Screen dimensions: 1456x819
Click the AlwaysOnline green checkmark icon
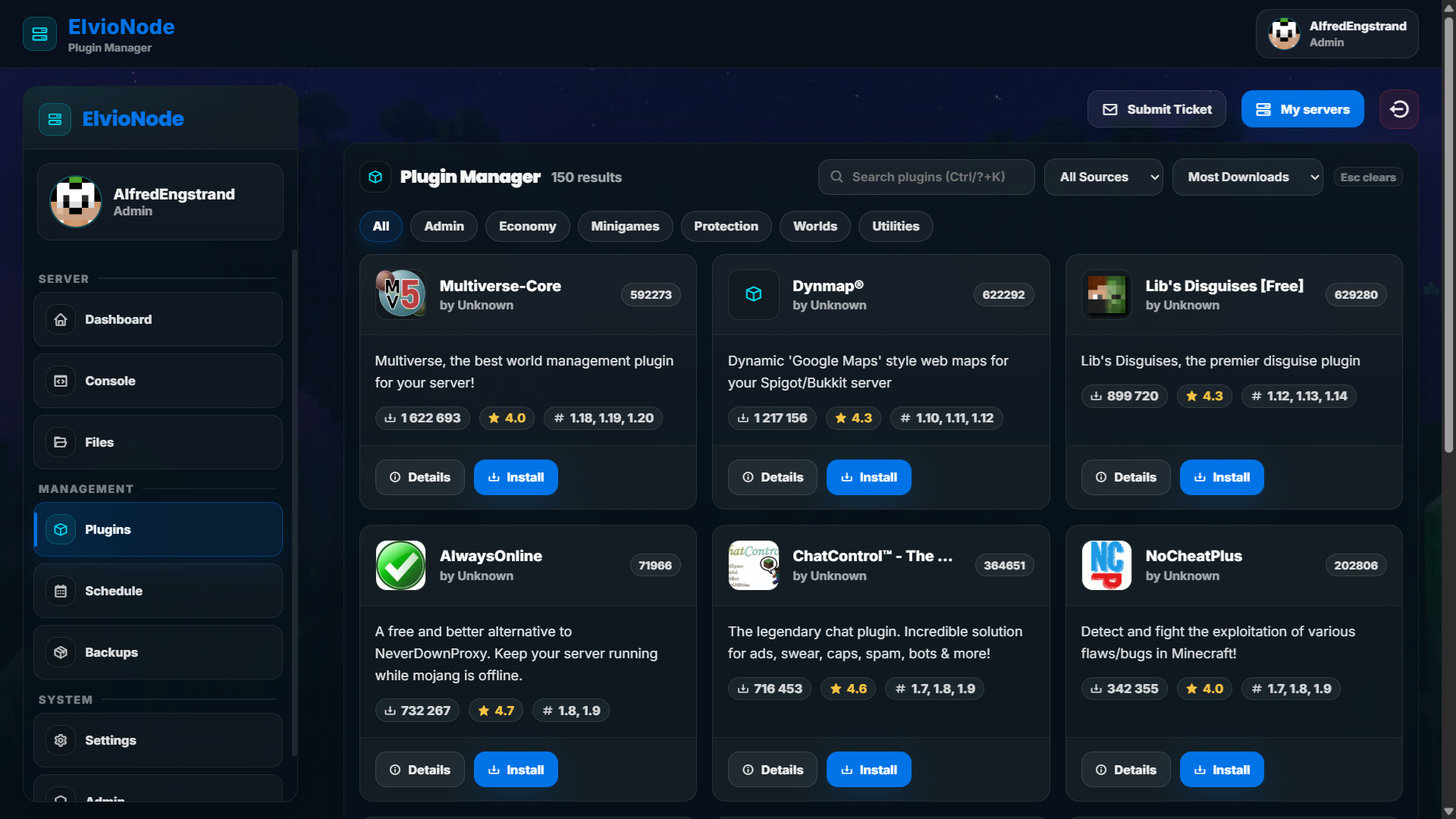pos(400,565)
